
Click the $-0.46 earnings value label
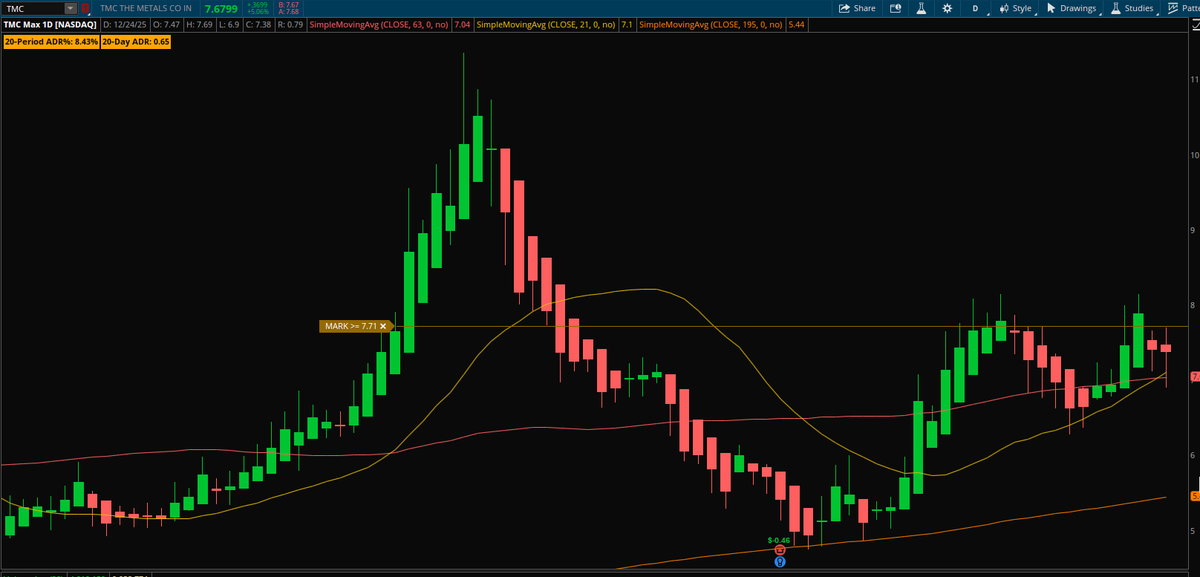[779, 540]
